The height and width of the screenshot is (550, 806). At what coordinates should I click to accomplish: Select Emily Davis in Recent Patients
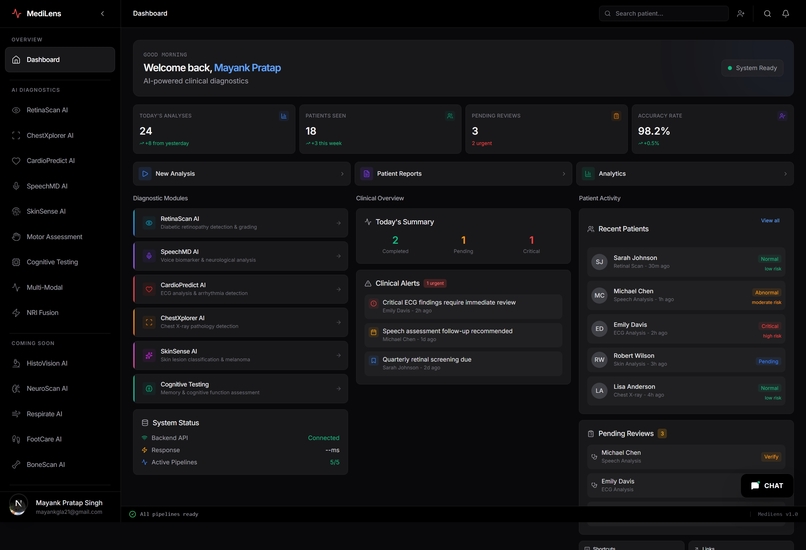[686, 329]
